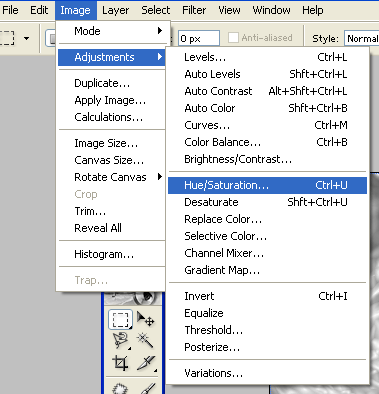Choose Calculations command
This screenshot has width=379, height=394.
coord(112,117)
